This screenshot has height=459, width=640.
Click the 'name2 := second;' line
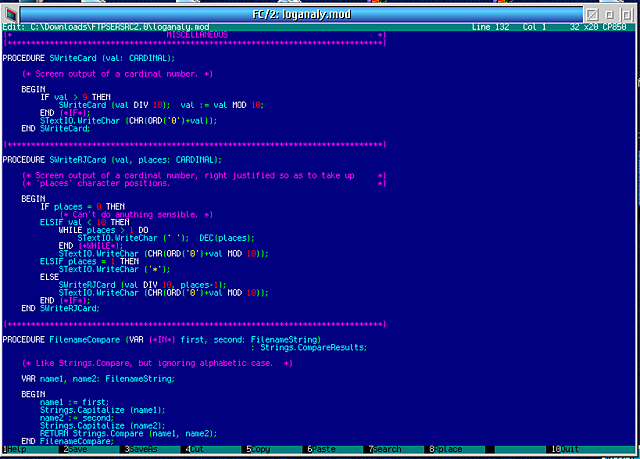77,418
